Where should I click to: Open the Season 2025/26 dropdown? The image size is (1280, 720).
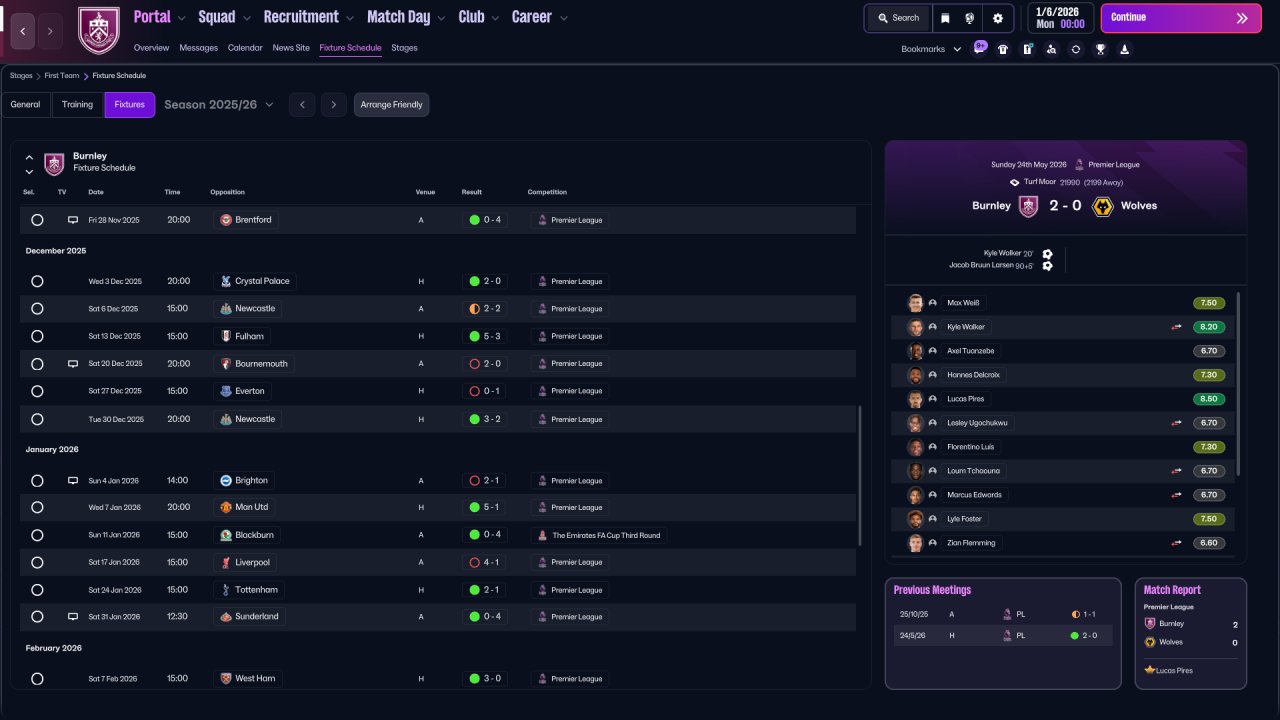(x=219, y=105)
